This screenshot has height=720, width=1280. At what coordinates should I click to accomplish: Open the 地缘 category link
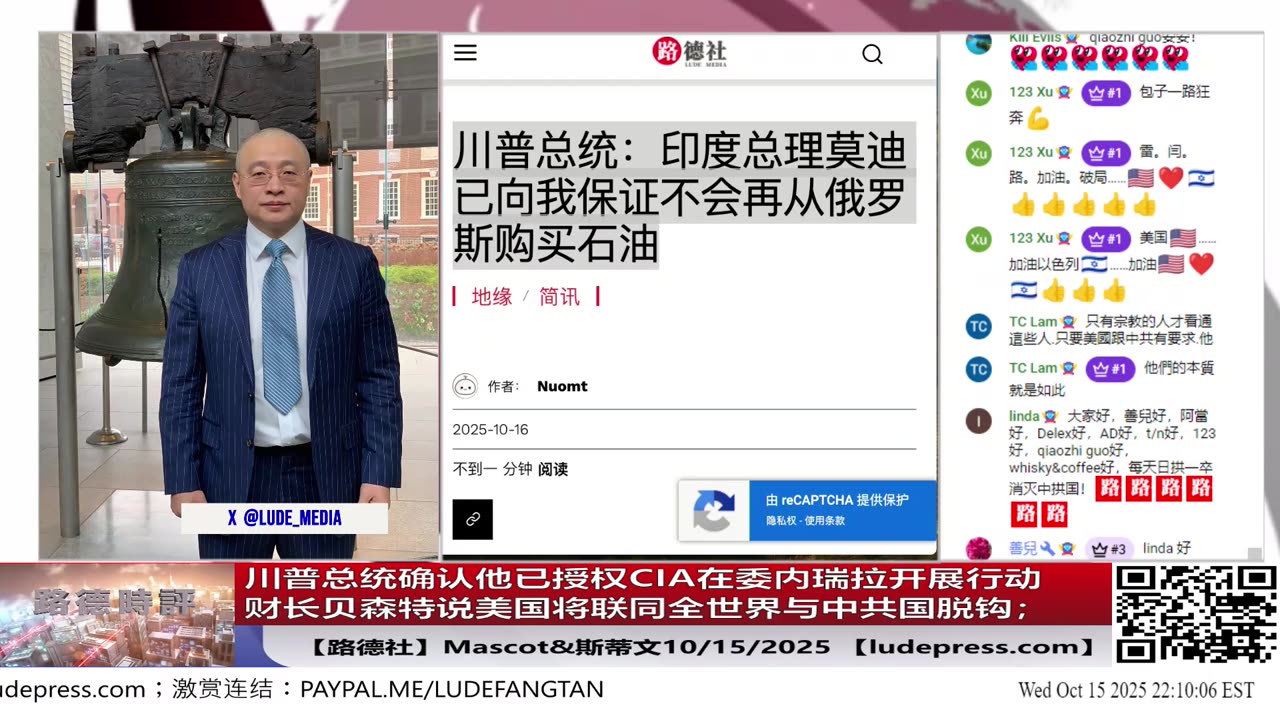(x=492, y=296)
